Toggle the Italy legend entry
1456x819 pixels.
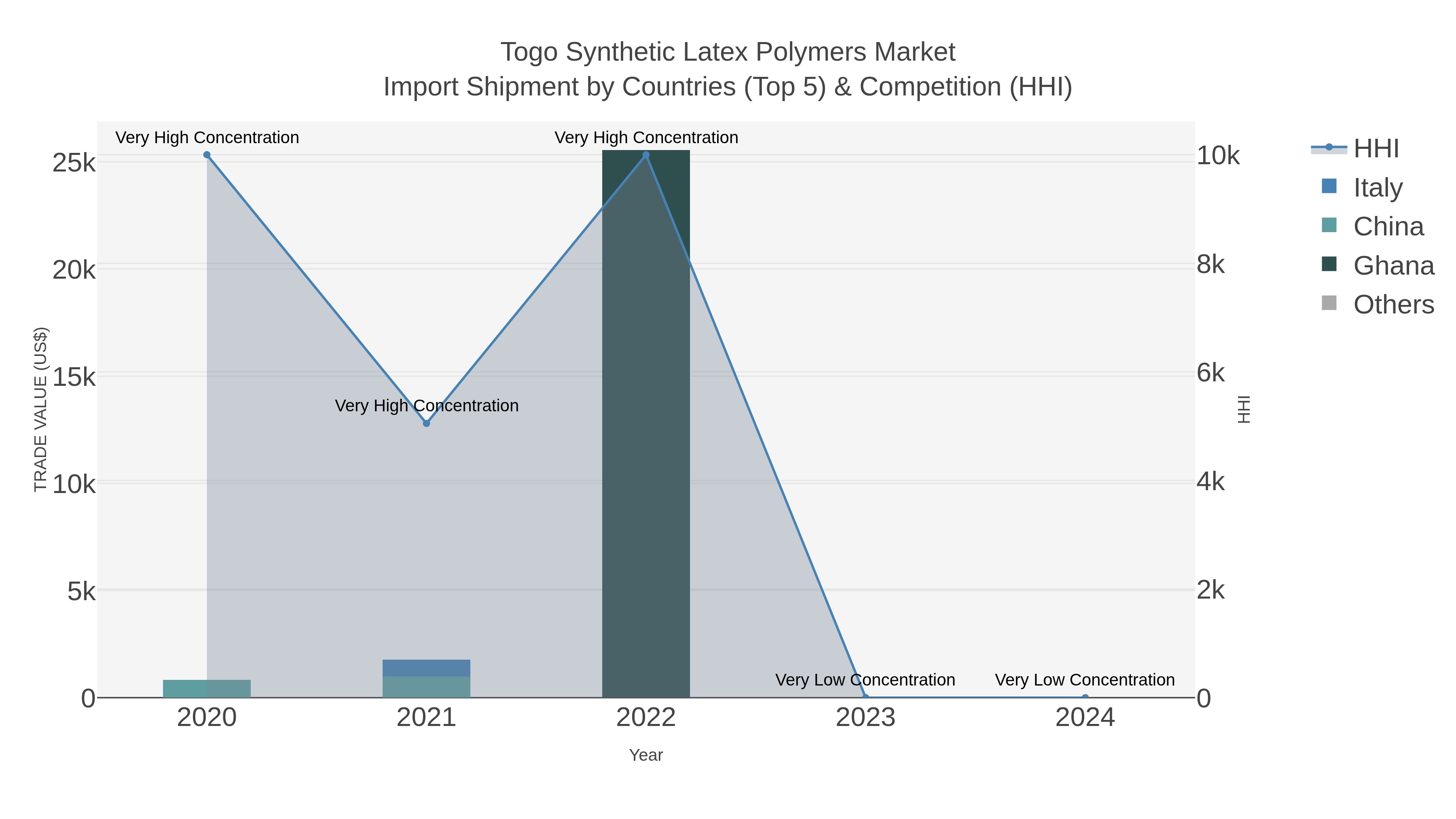coord(1362,188)
